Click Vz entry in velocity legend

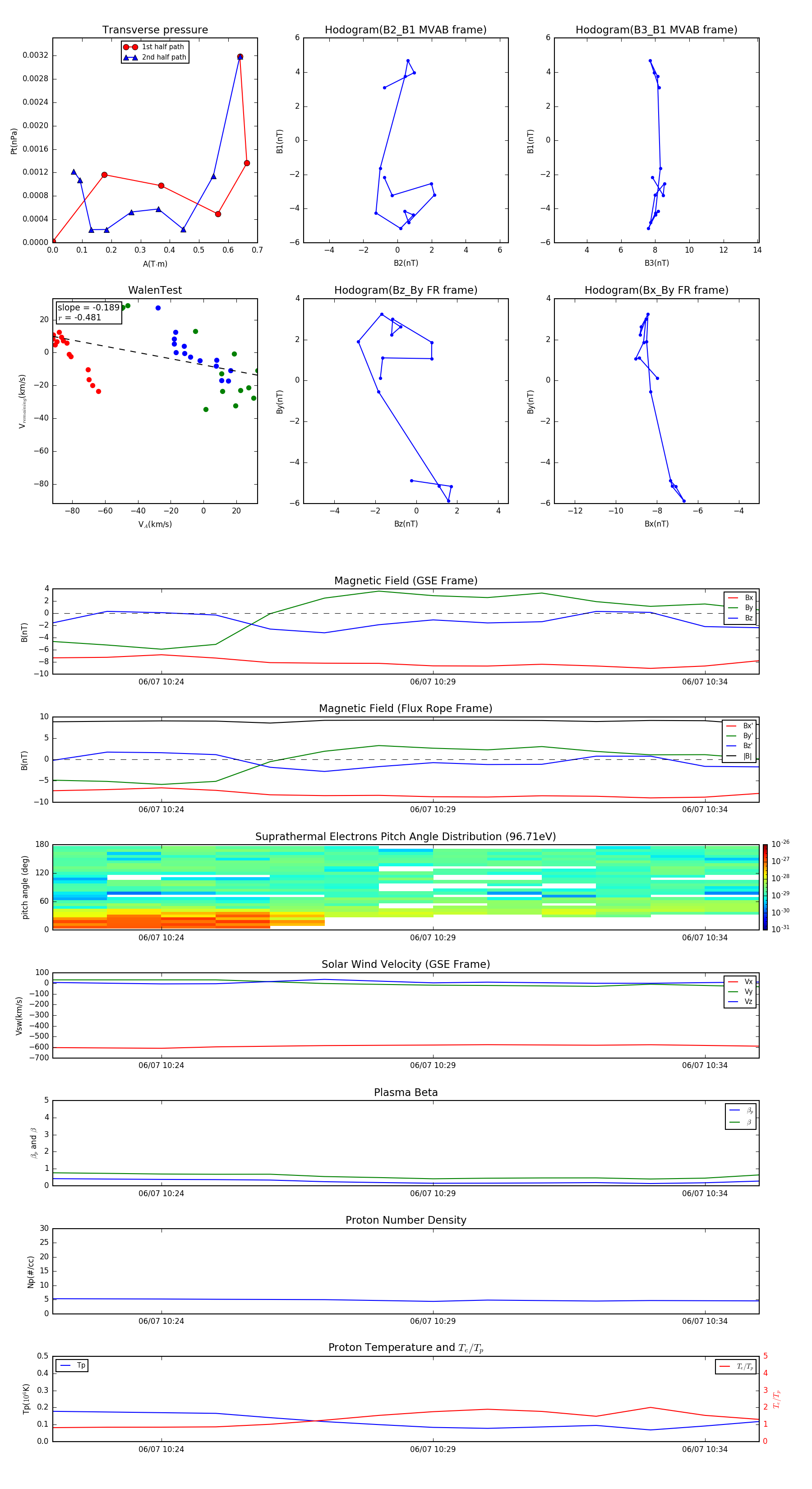[x=740, y=1002]
